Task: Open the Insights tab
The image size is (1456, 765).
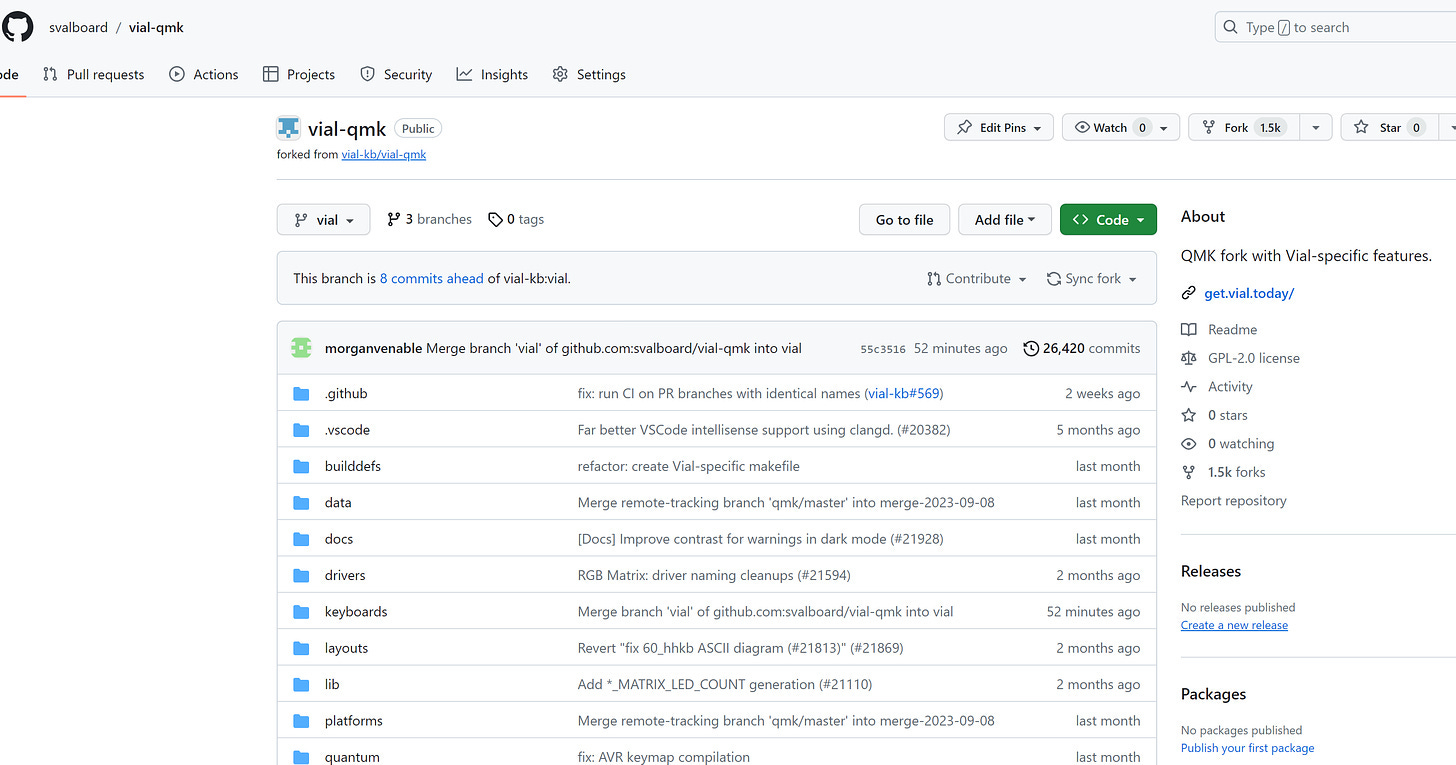Action: click(492, 74)
